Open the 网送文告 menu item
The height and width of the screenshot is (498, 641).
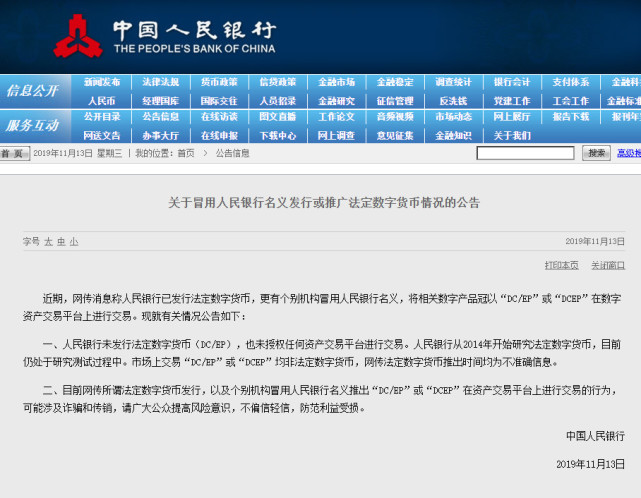click(x=102, y=135)
